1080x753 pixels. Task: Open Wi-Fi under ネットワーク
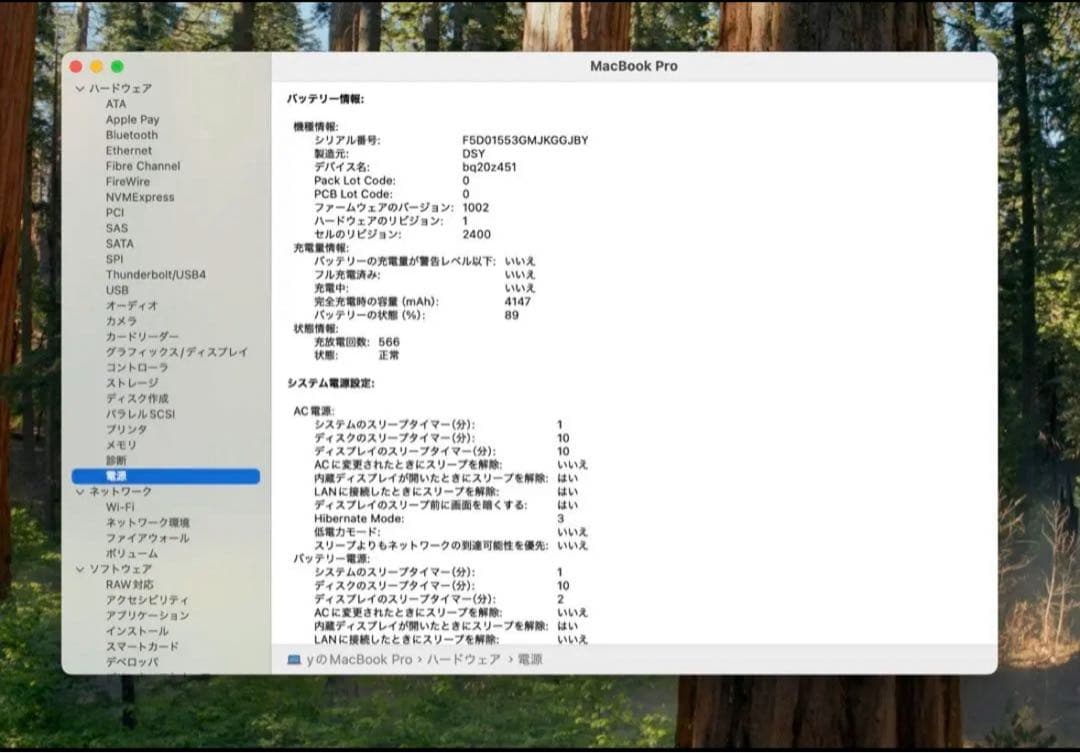click(x=120, y=507)
